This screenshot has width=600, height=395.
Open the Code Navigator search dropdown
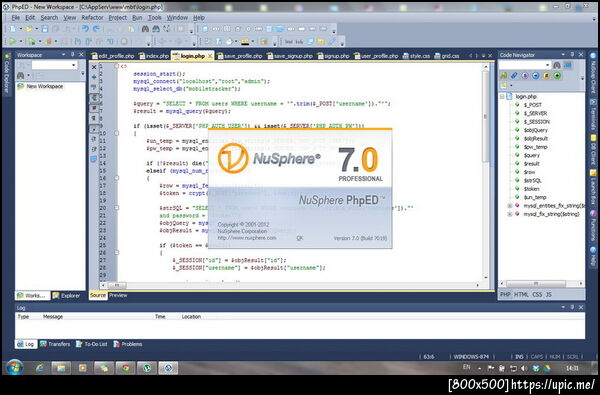pos(548,65)
